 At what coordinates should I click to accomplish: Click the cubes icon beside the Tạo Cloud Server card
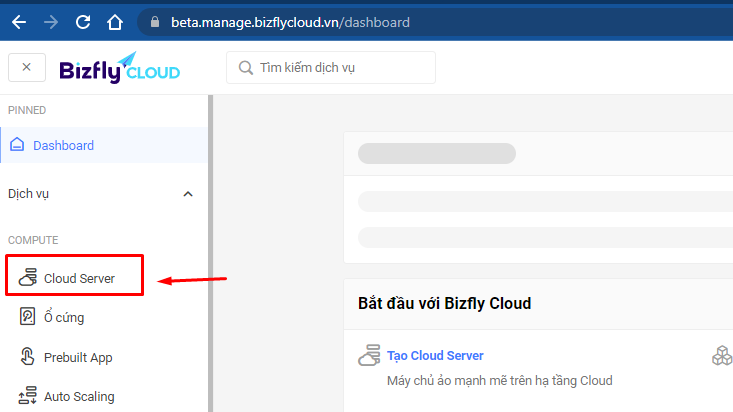tap(722, 355)
